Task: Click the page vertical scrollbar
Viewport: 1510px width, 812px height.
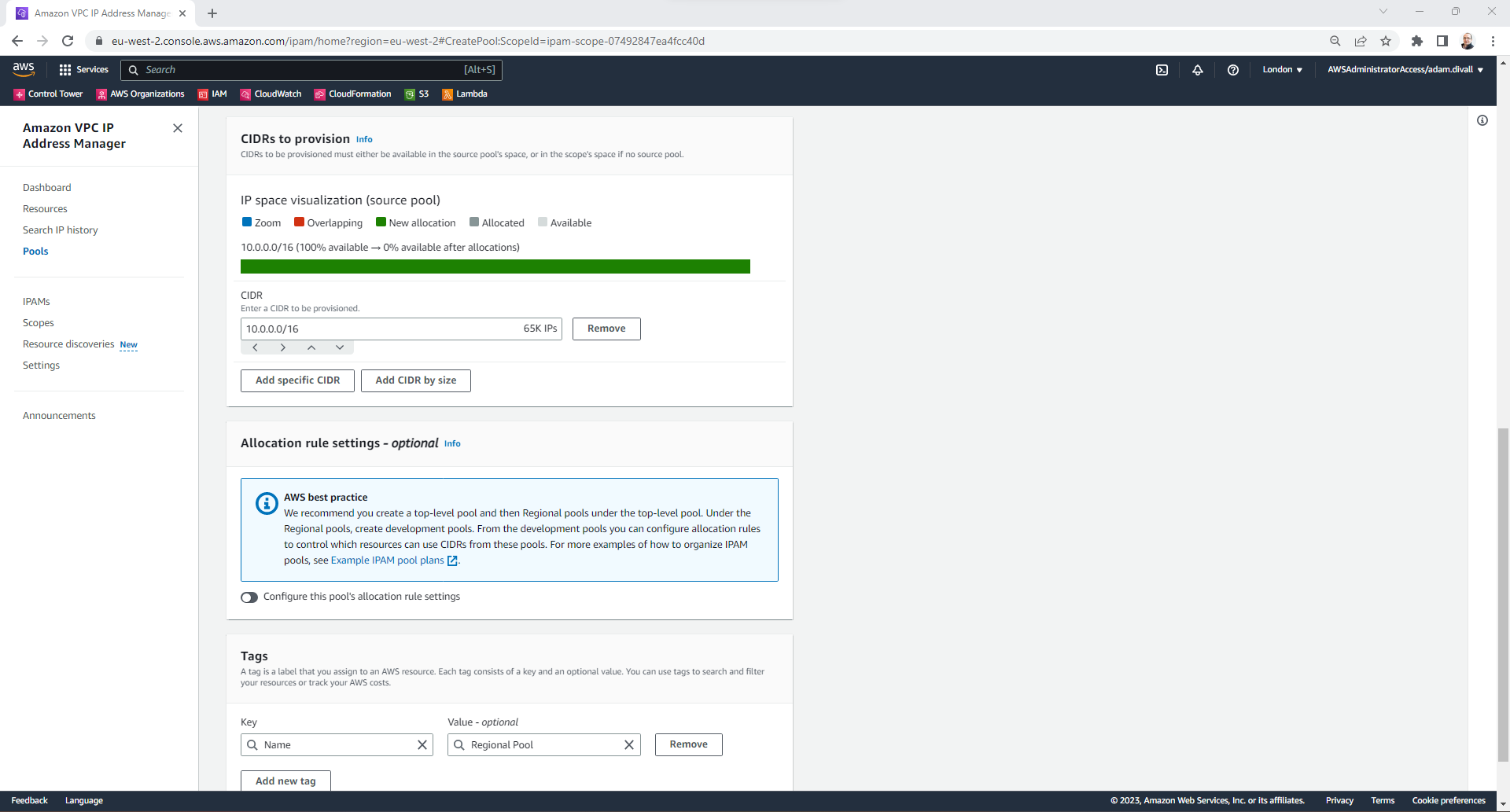Action: coord(1503,594)
